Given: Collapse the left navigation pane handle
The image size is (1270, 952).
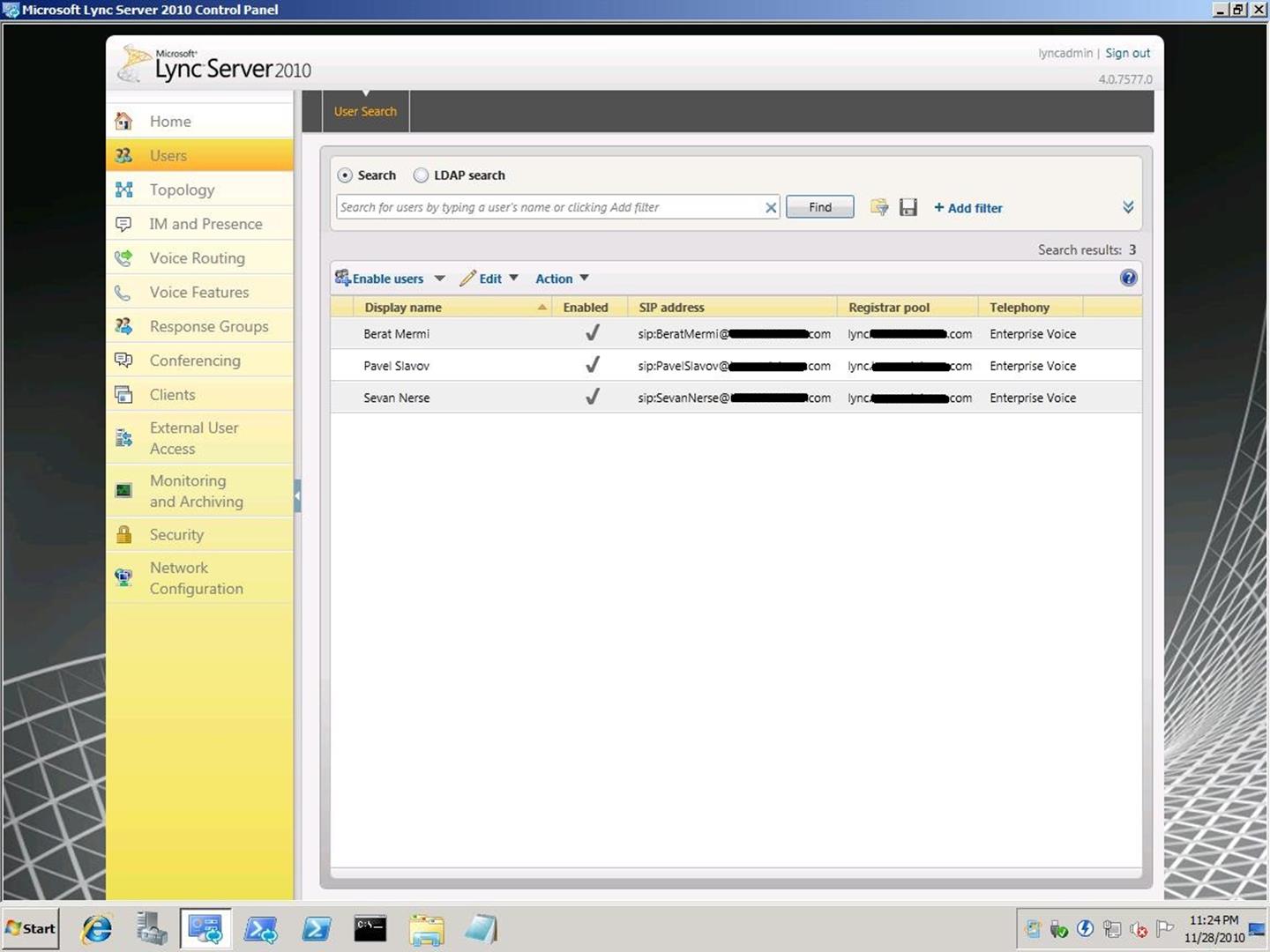Looking at the screenshot, I should [297, 495].
